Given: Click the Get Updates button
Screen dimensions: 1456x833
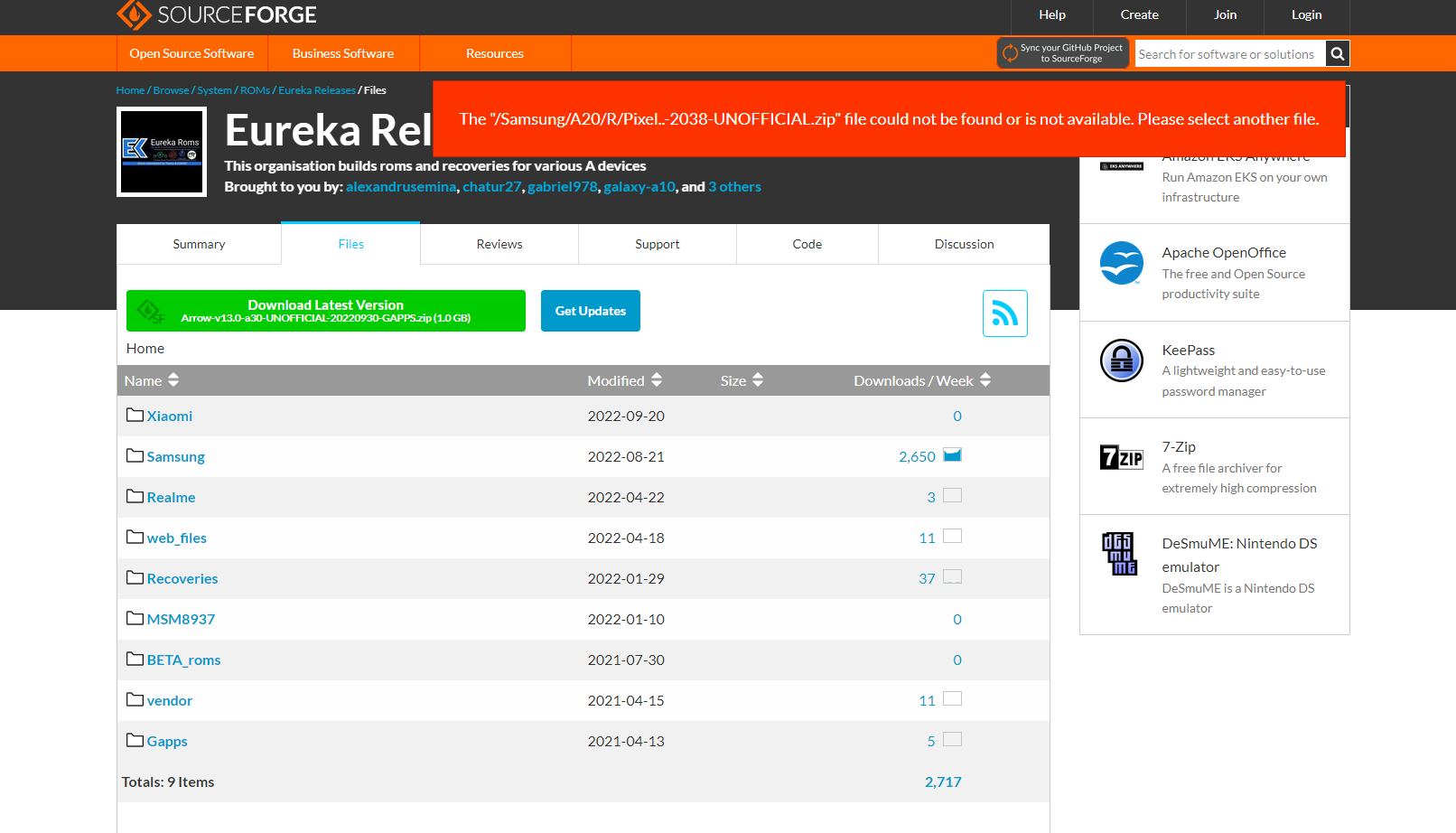Looking at the screenshot, I should (591, 311).
